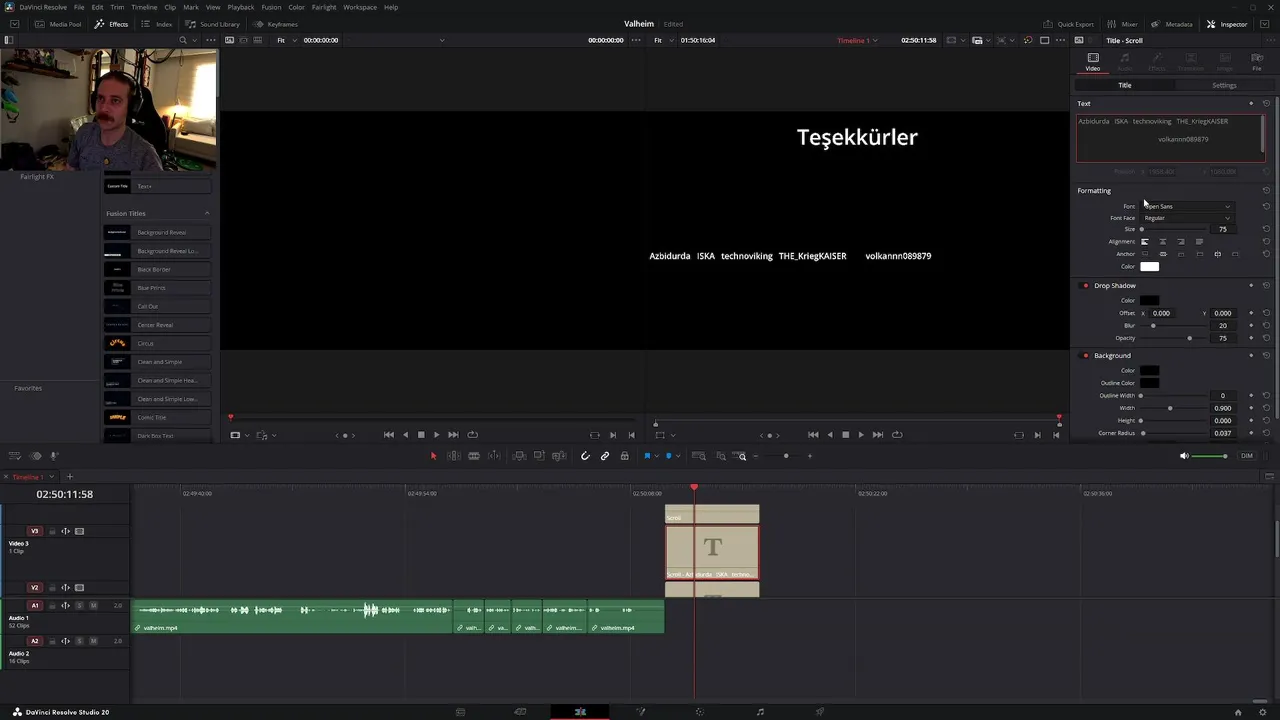Open the Timeline menu
This screenshot has width=1280, height=720.
(x=144, y=7)
